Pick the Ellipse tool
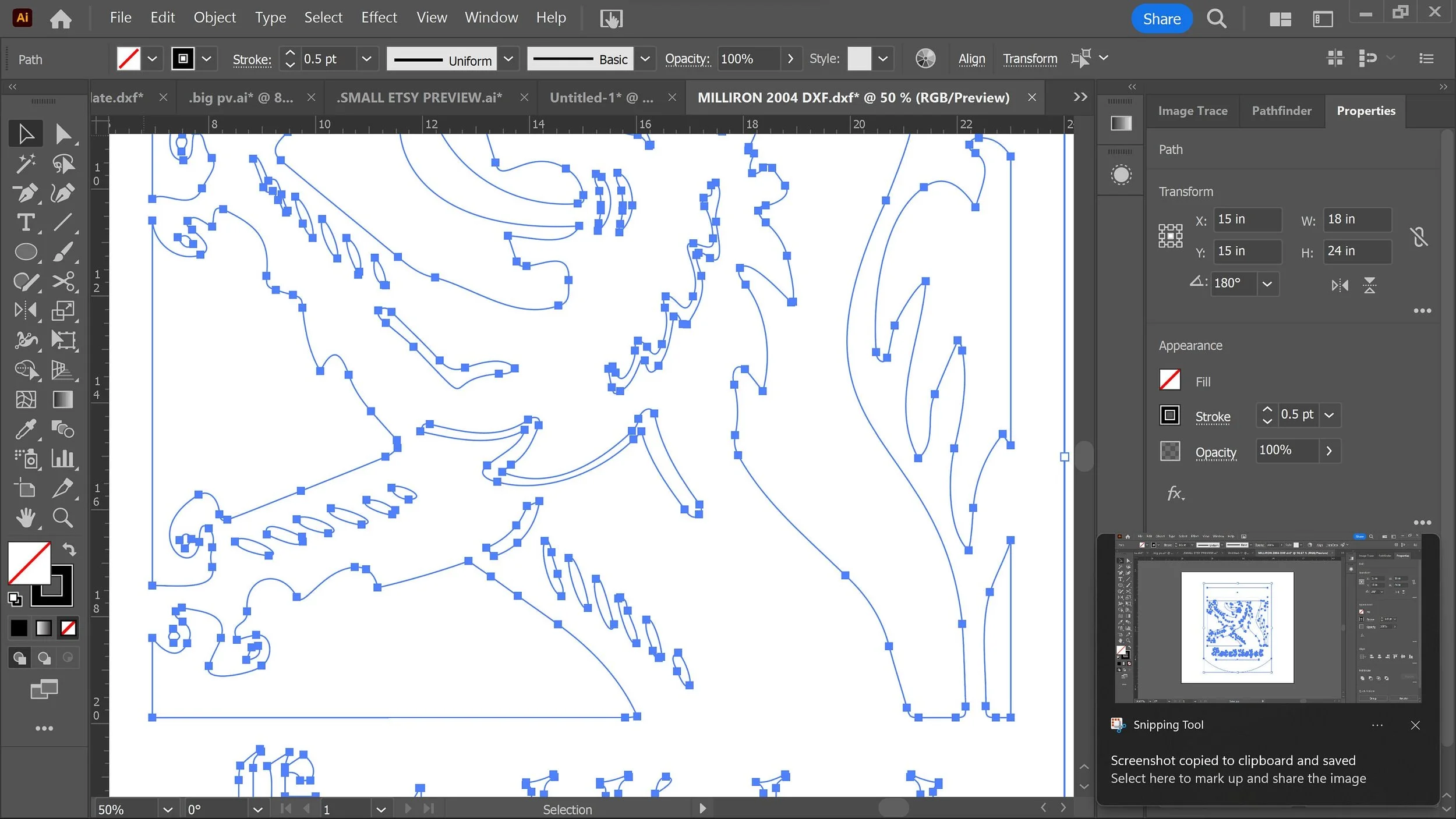The width and height of the screenshot is (1456, 819). pos(25,252)
